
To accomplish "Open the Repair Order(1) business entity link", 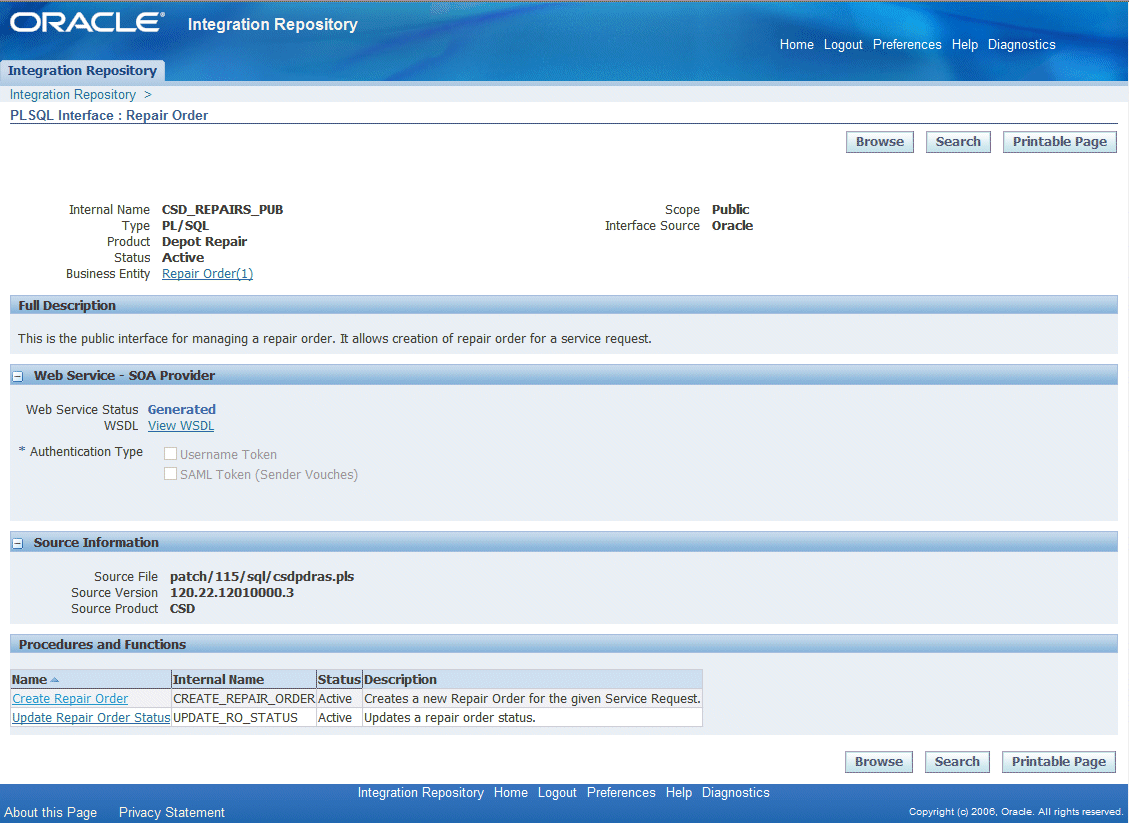I will (x=207, y=274).
